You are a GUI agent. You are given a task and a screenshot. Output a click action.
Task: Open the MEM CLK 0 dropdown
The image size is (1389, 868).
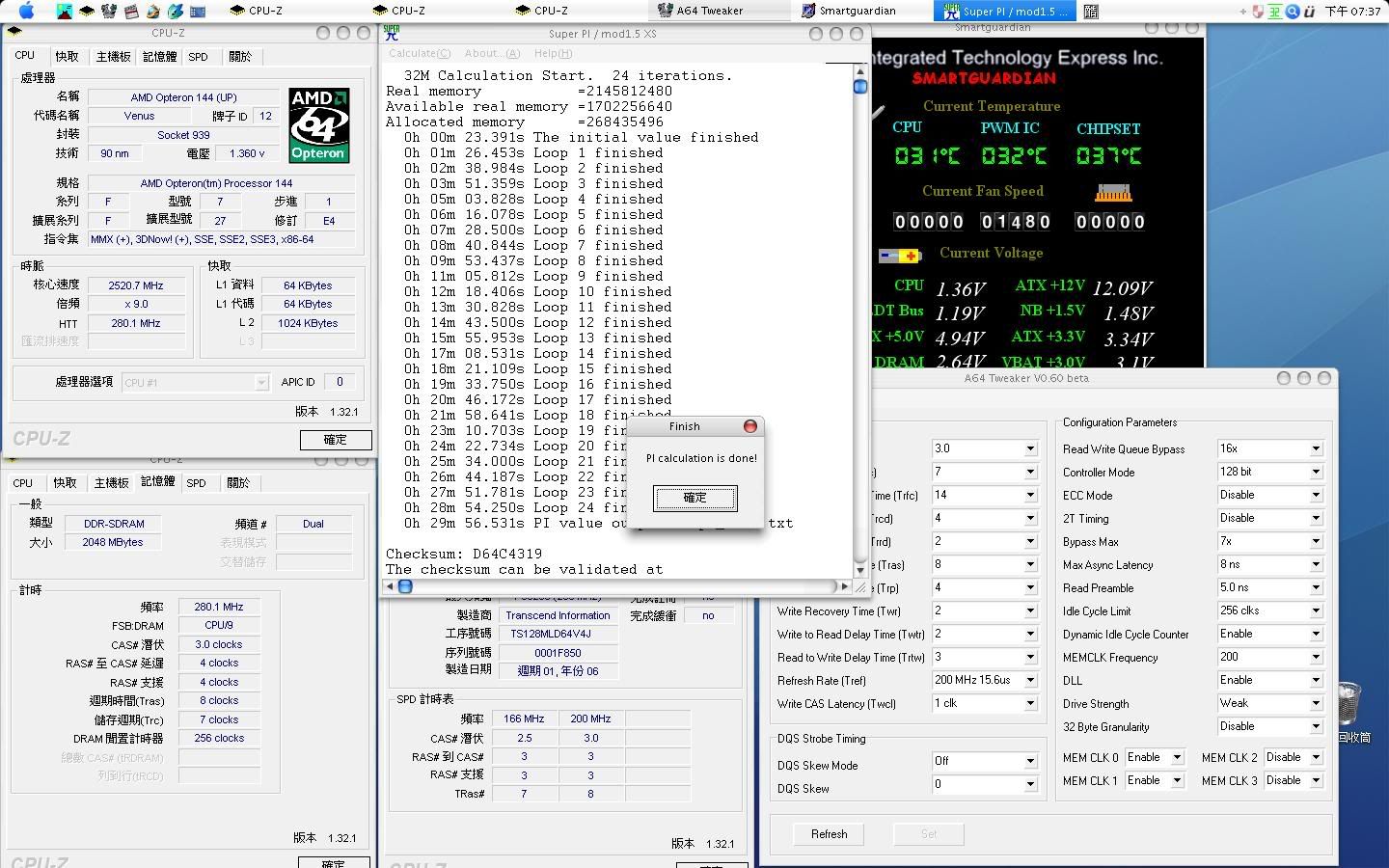click(x=1155, y=758)
